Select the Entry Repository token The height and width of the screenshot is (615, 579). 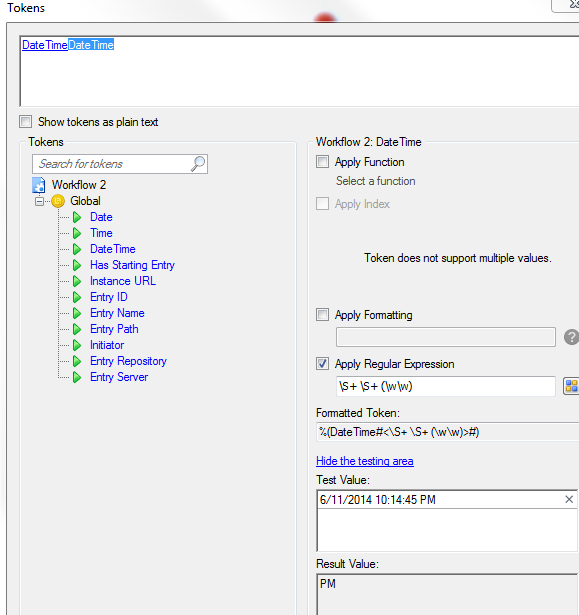coord(128,361)
